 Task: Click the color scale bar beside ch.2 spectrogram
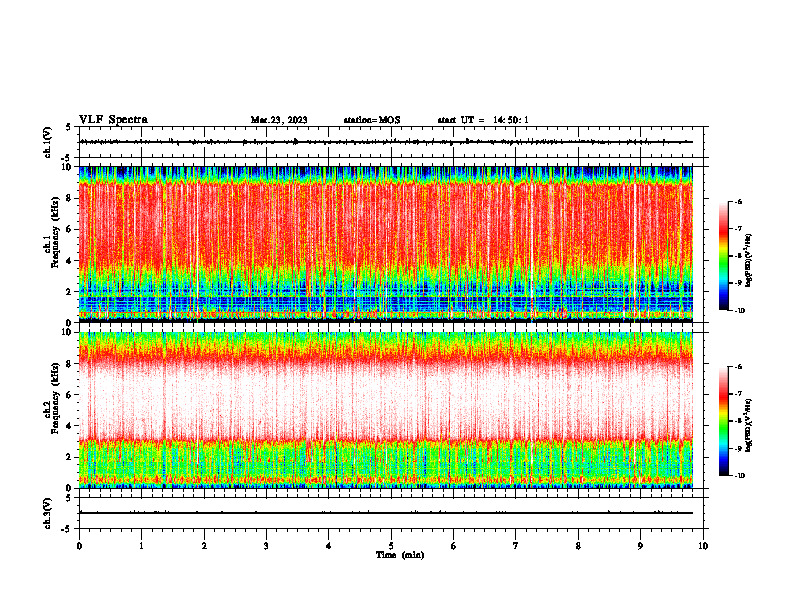point(724,421)
